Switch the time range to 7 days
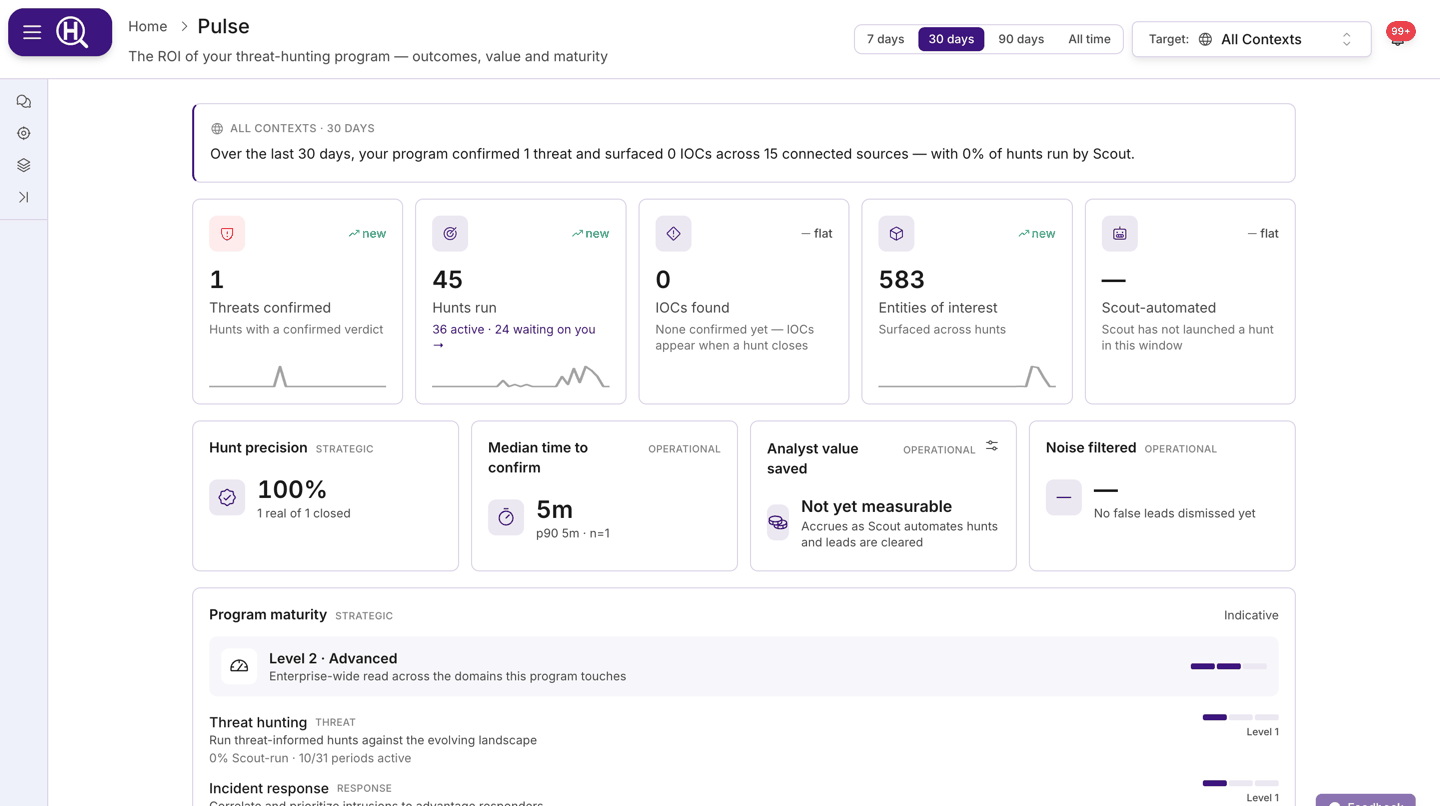Image resolution: width=1440 pixels, height=806 pixels. 886,39
